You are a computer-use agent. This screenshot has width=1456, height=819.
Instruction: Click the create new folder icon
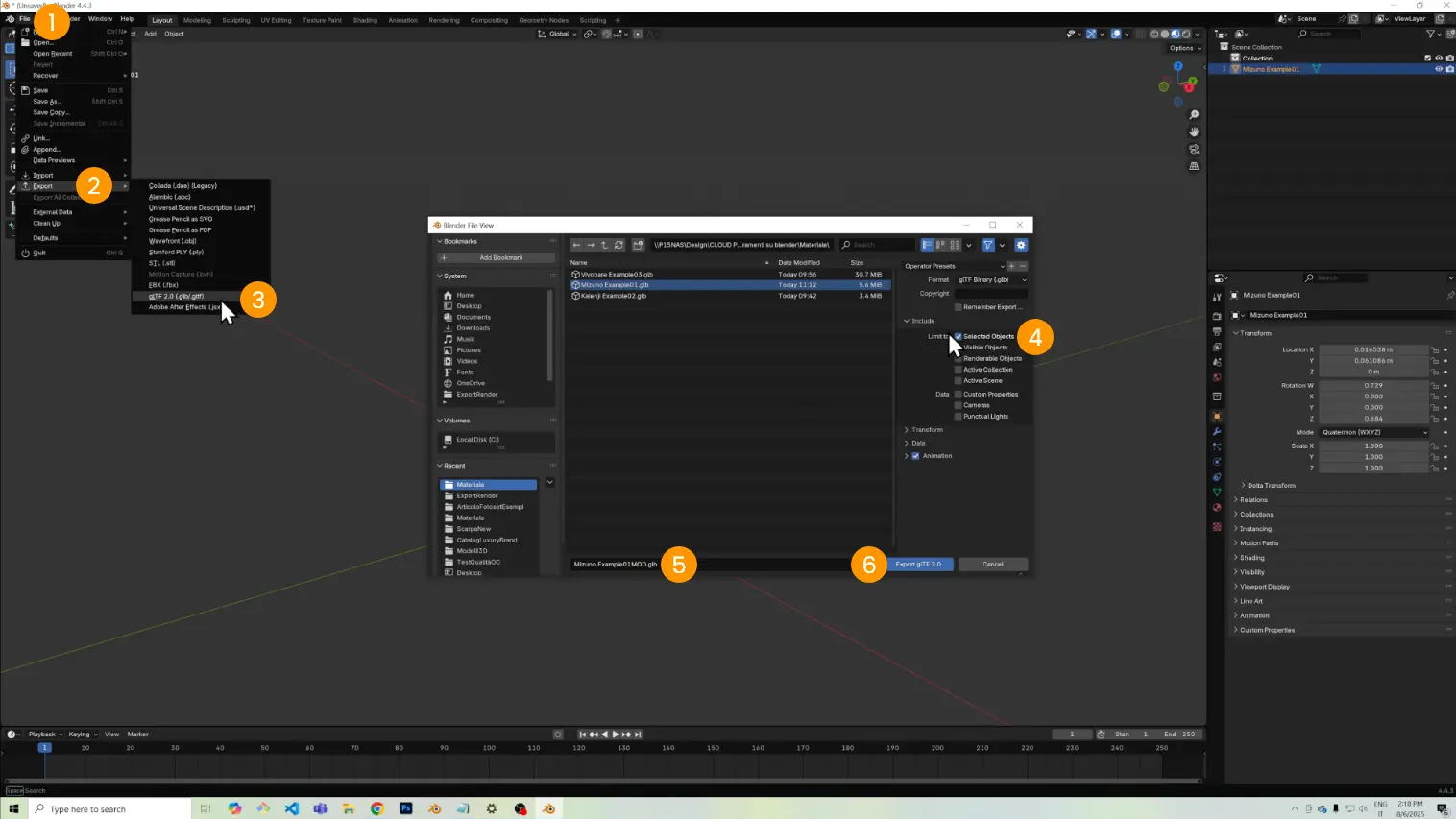tap(638, 245)
